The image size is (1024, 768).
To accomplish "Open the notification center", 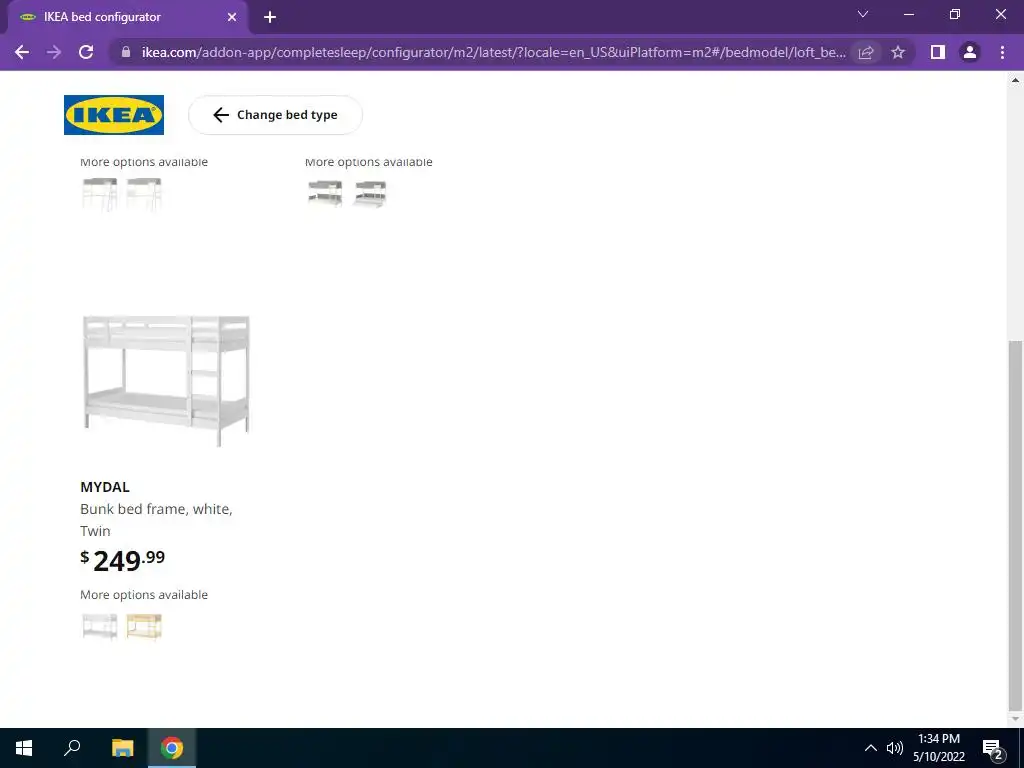I will pyautogui.click(x=993, y=748).
